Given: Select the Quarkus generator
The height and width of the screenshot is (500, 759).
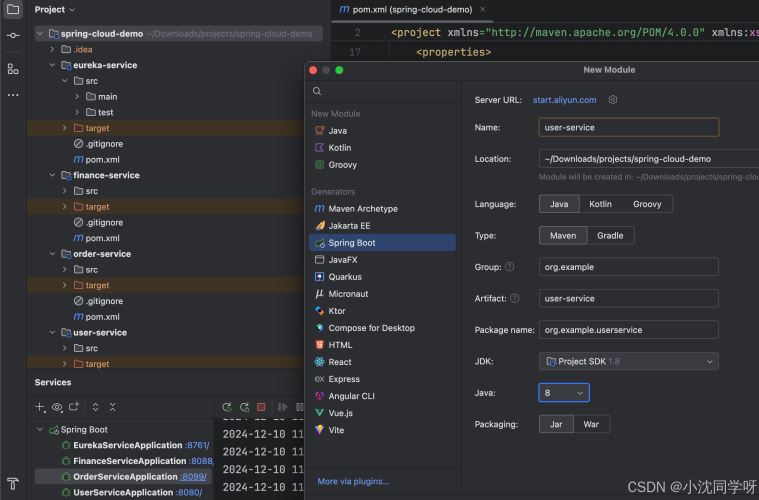Looking at the screenshot, I should 382,277.
